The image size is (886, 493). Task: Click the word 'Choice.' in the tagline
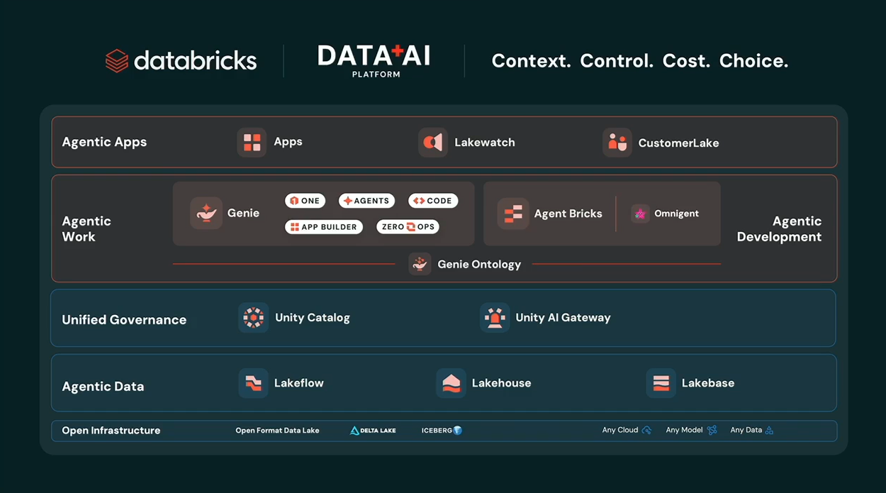[x=754, y=61]
